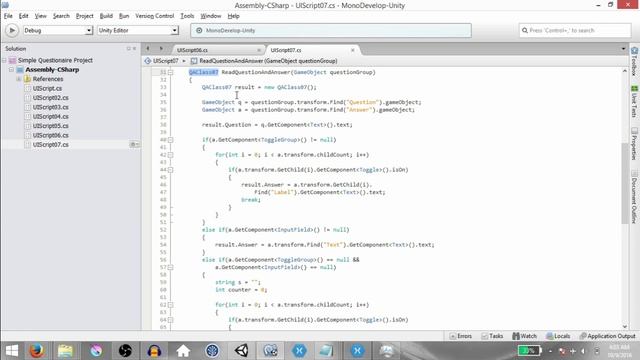
Task: Fold the for loop at line 62
Action: pos(171,305)
